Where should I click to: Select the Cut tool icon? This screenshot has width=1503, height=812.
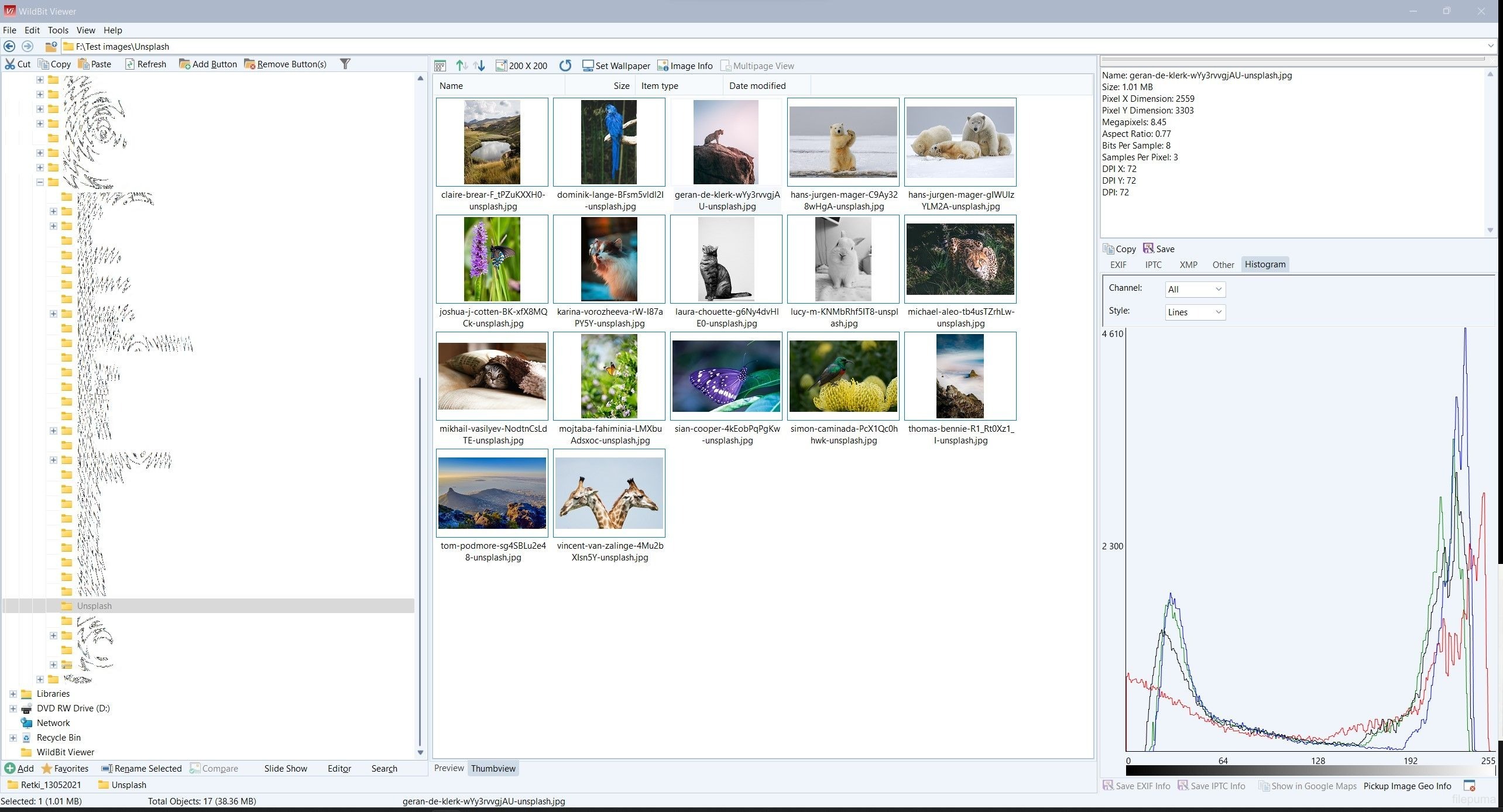coord(11,64)
